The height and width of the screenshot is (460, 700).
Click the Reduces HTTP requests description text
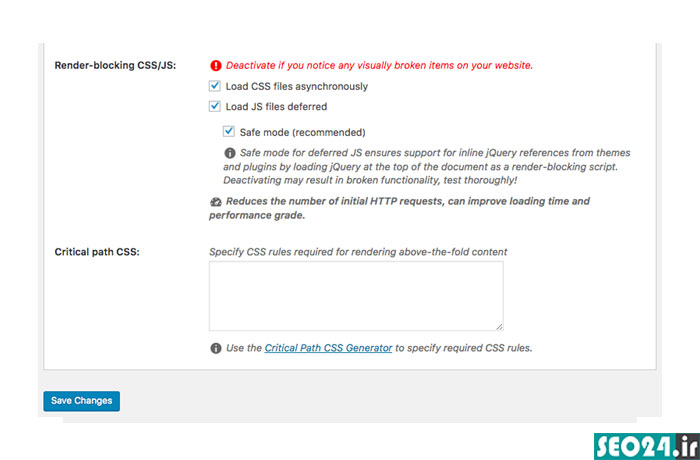point(400,208)
